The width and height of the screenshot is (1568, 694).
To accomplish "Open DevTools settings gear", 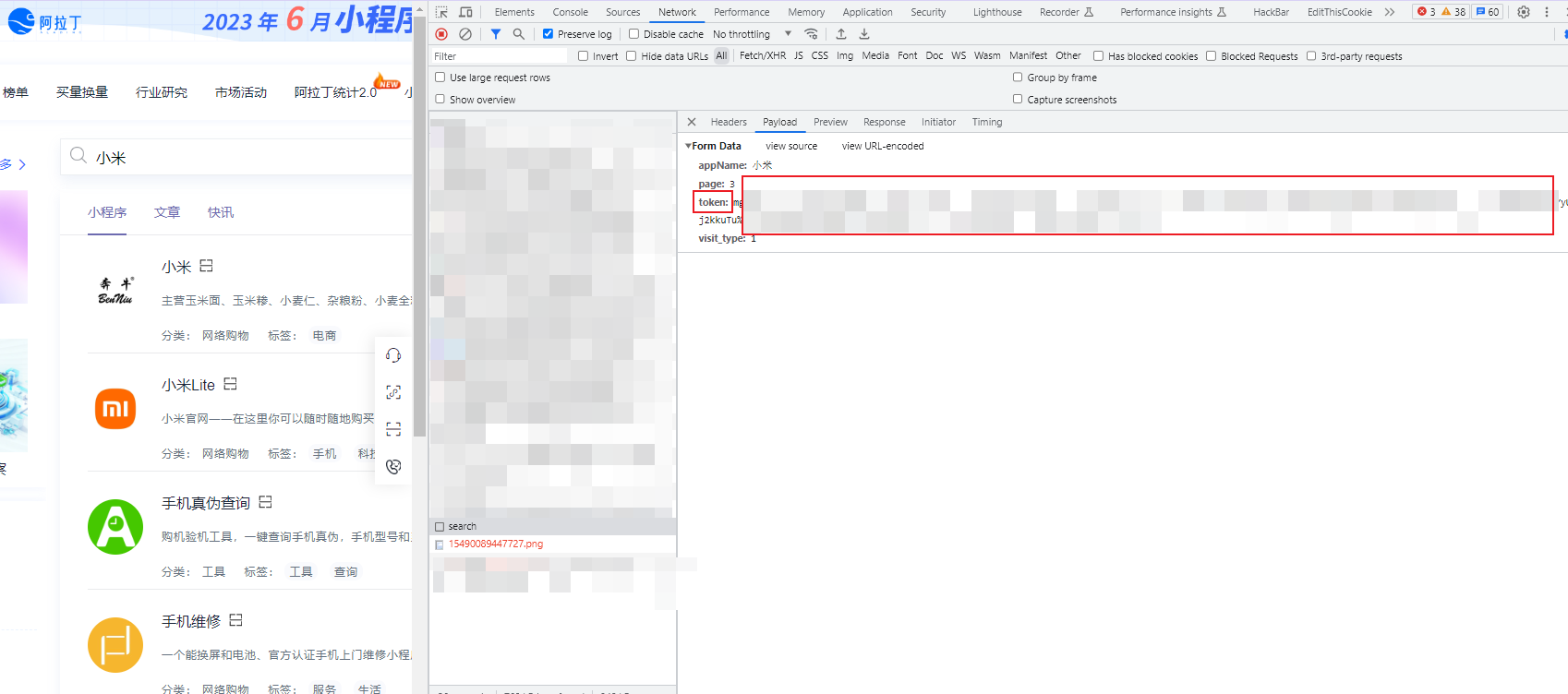I will coord(1524,12).
